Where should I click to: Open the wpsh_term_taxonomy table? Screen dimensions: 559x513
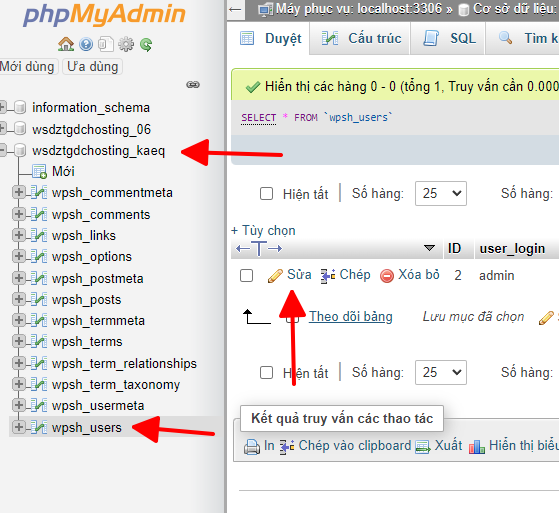tap(116, 385)
